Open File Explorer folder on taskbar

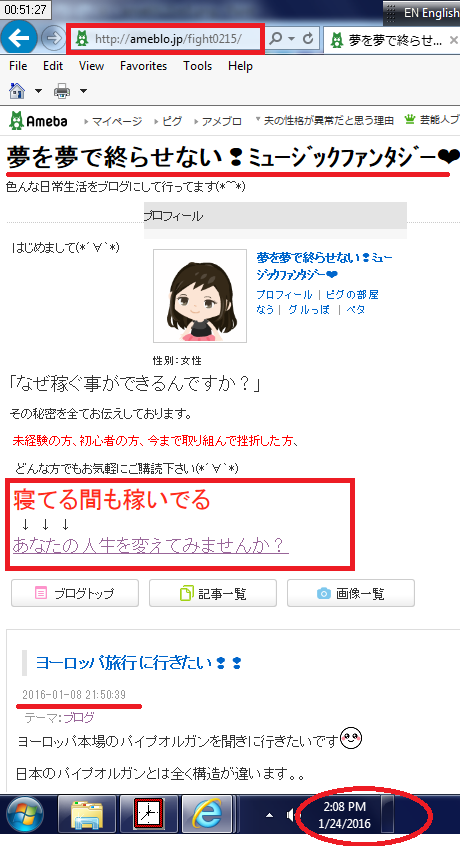pos(87,814)
